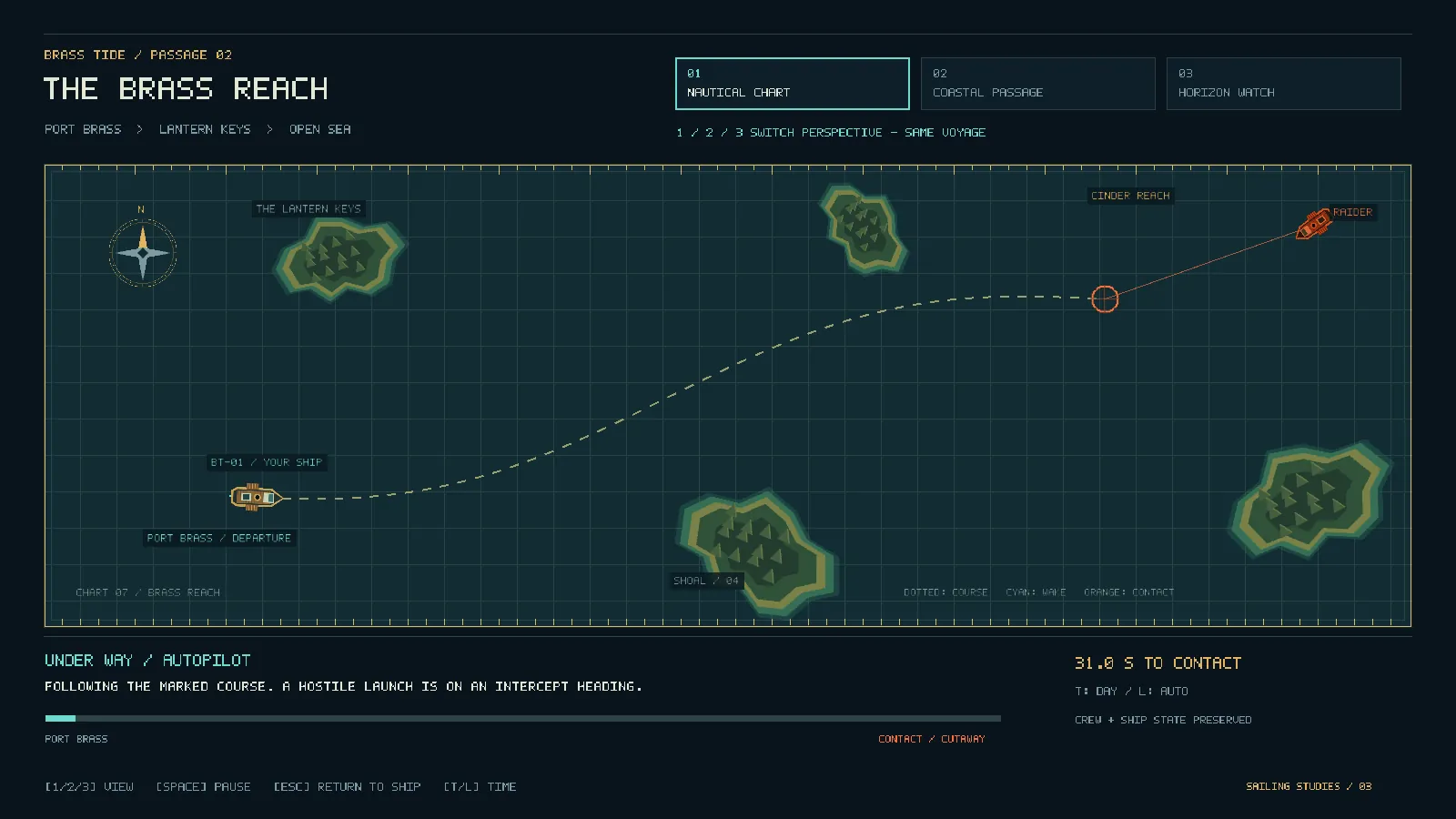Click the RAIDER label on chart
The width and height of the screenshot is (1456, 819).
(1352, 212)
